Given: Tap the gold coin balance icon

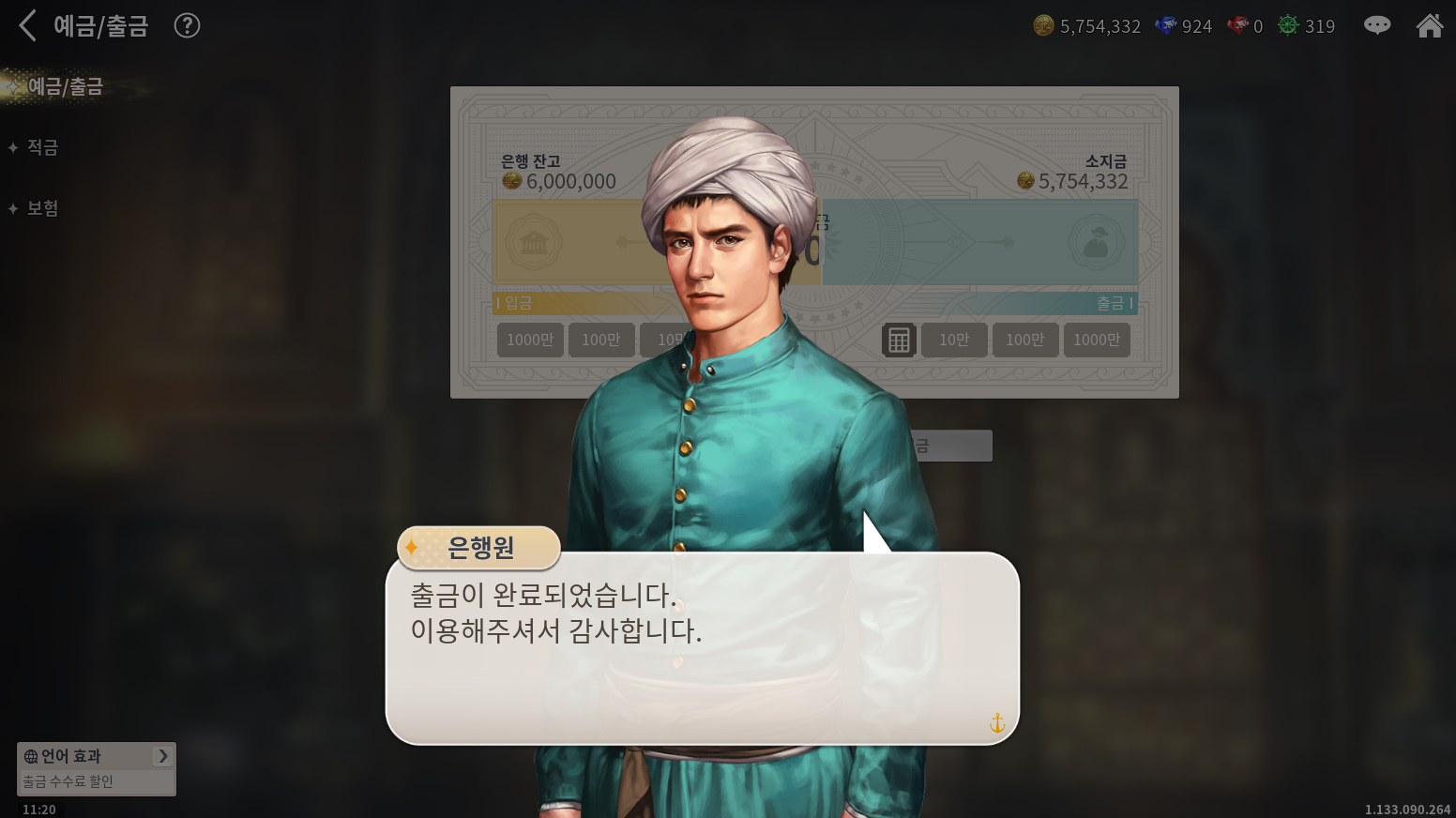Looking at the screenshot, I should (1043, 25).
